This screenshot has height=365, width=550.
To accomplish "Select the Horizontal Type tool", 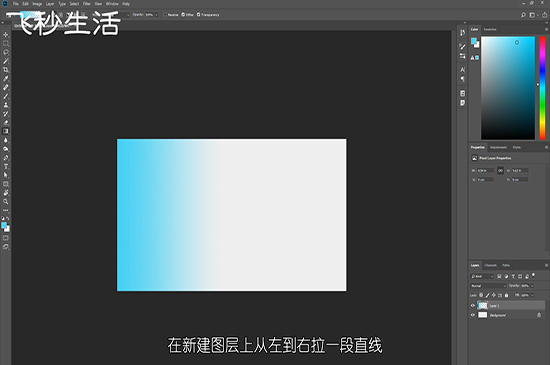I will coord(6,167).
